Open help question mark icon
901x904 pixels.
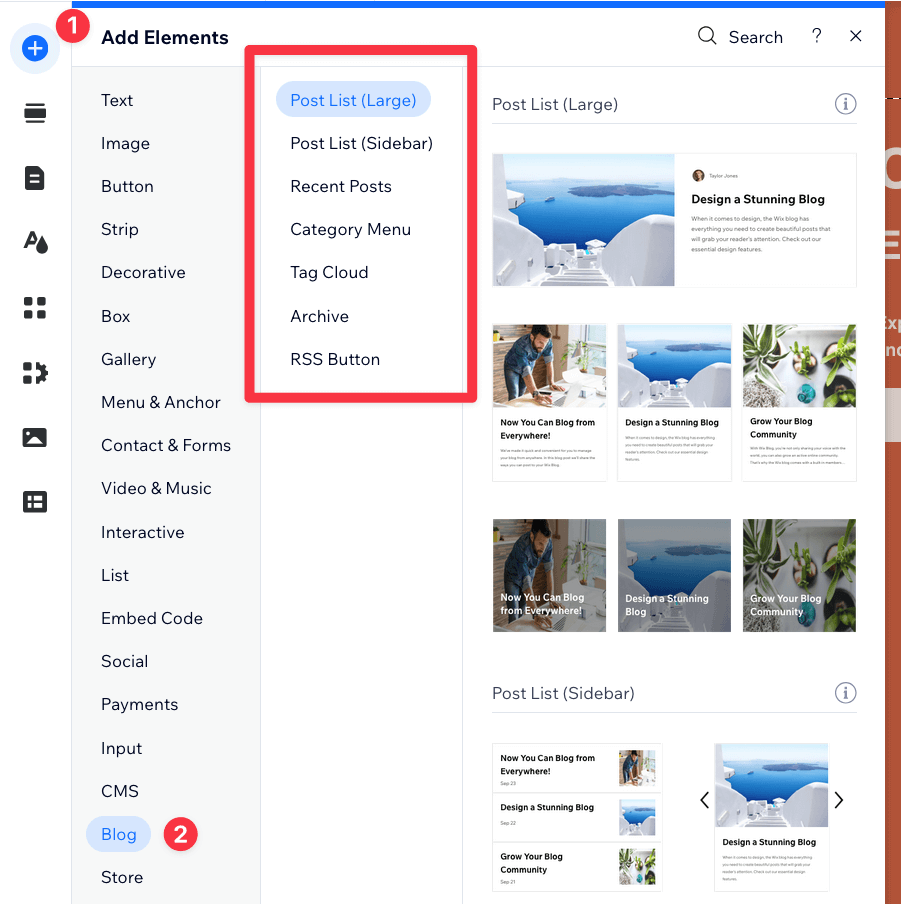pyautogui.click(x=817, y=36)
